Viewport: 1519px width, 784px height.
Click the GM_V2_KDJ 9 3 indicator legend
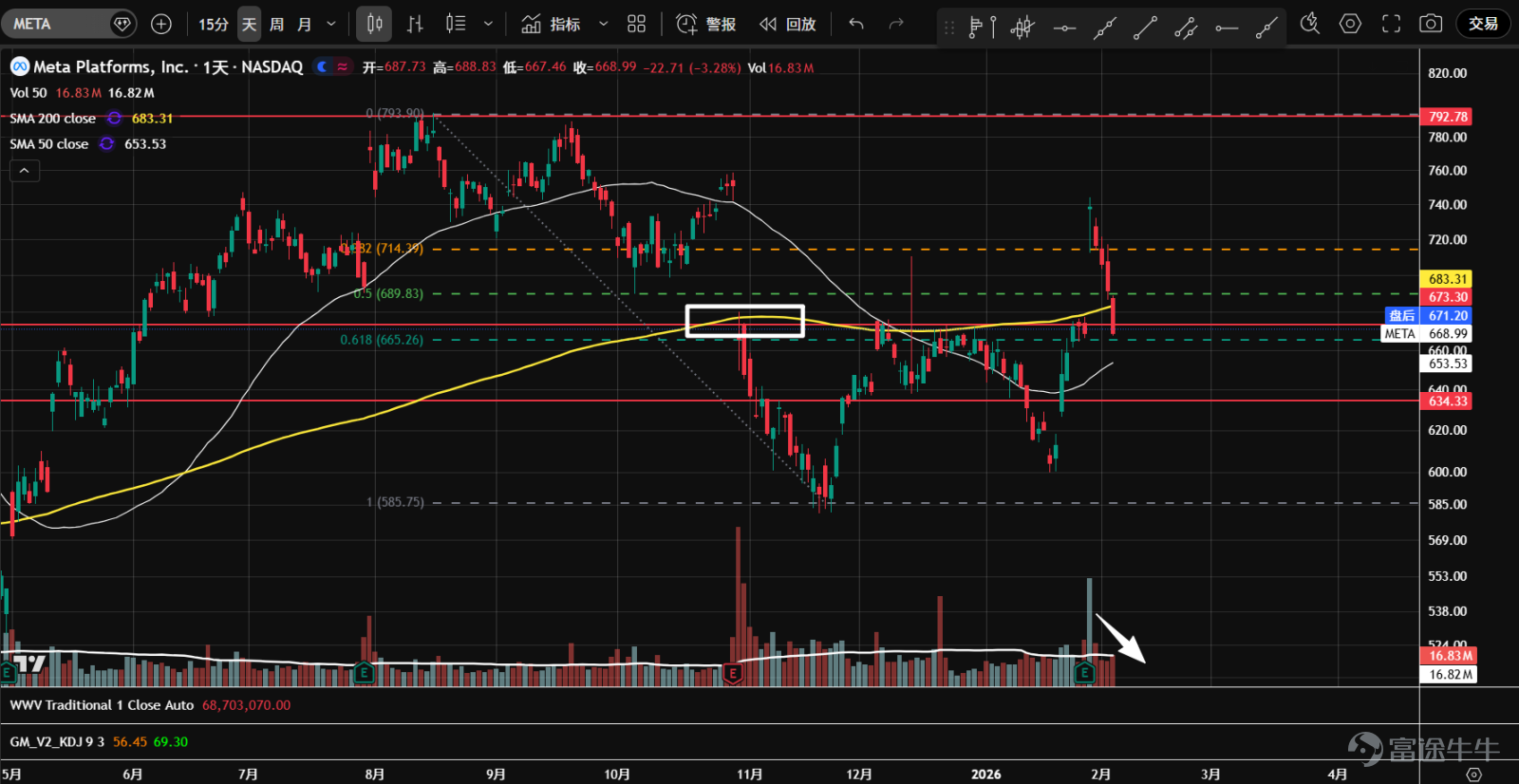[x=57, y=742]
